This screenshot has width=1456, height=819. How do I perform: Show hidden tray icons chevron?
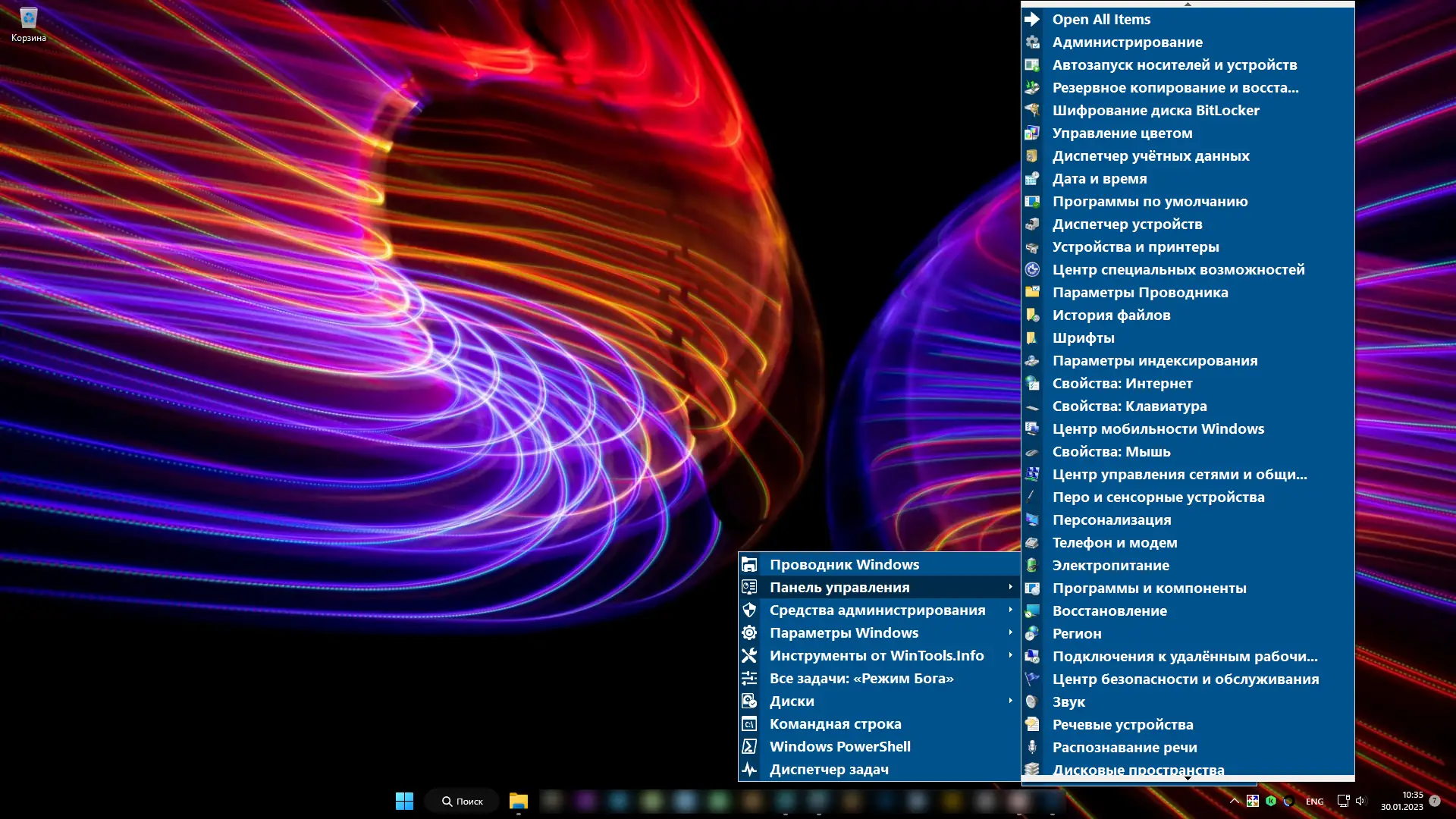(x=1234, y=801)
